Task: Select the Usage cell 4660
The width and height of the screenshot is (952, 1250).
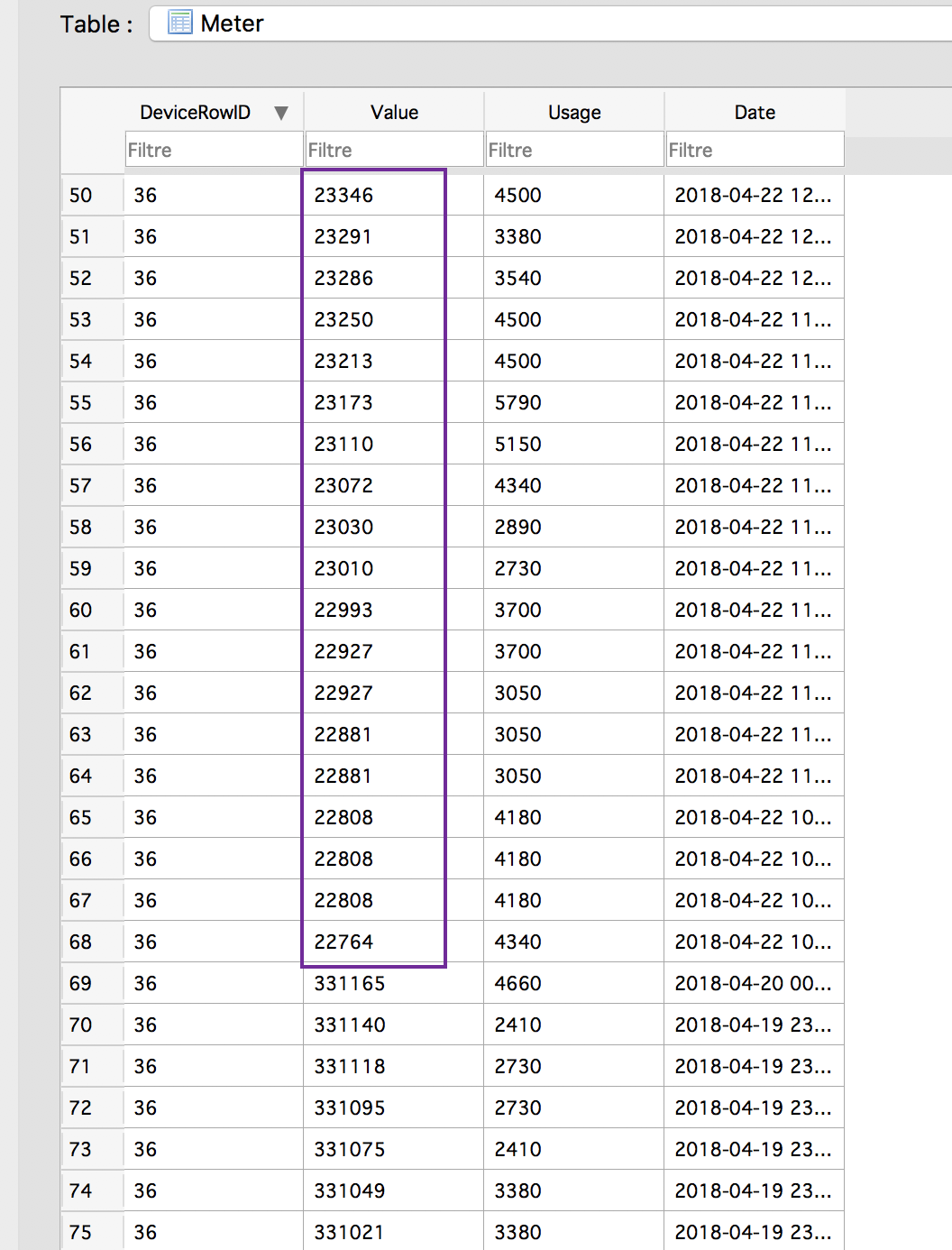Action: tap(573, 983)
